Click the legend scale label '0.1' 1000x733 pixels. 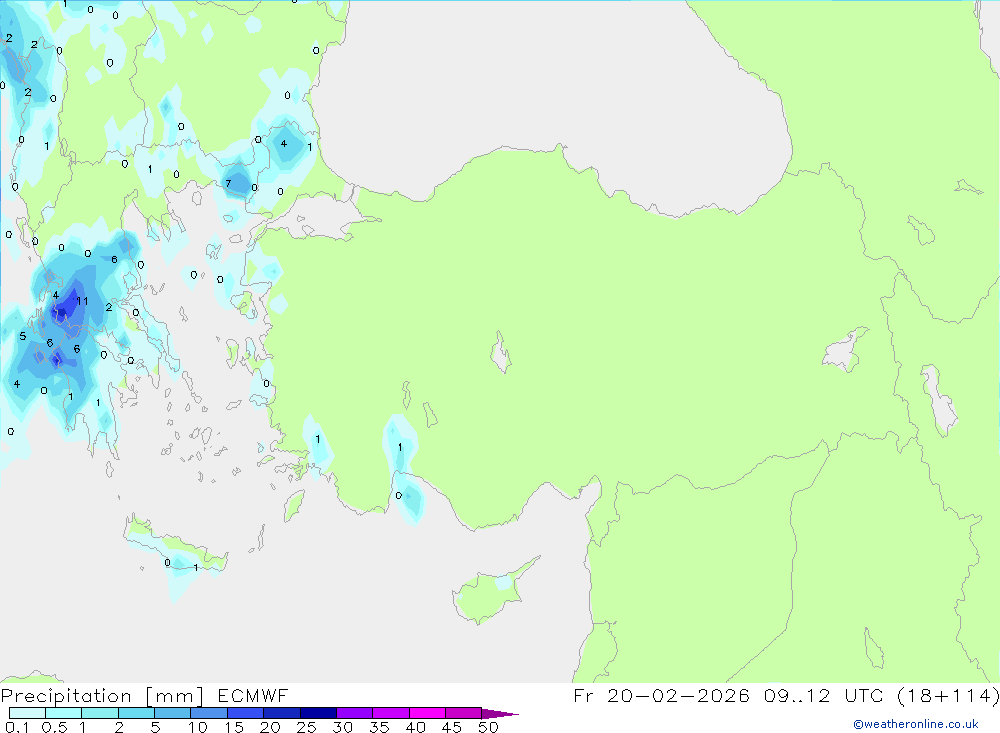[17, 727]
